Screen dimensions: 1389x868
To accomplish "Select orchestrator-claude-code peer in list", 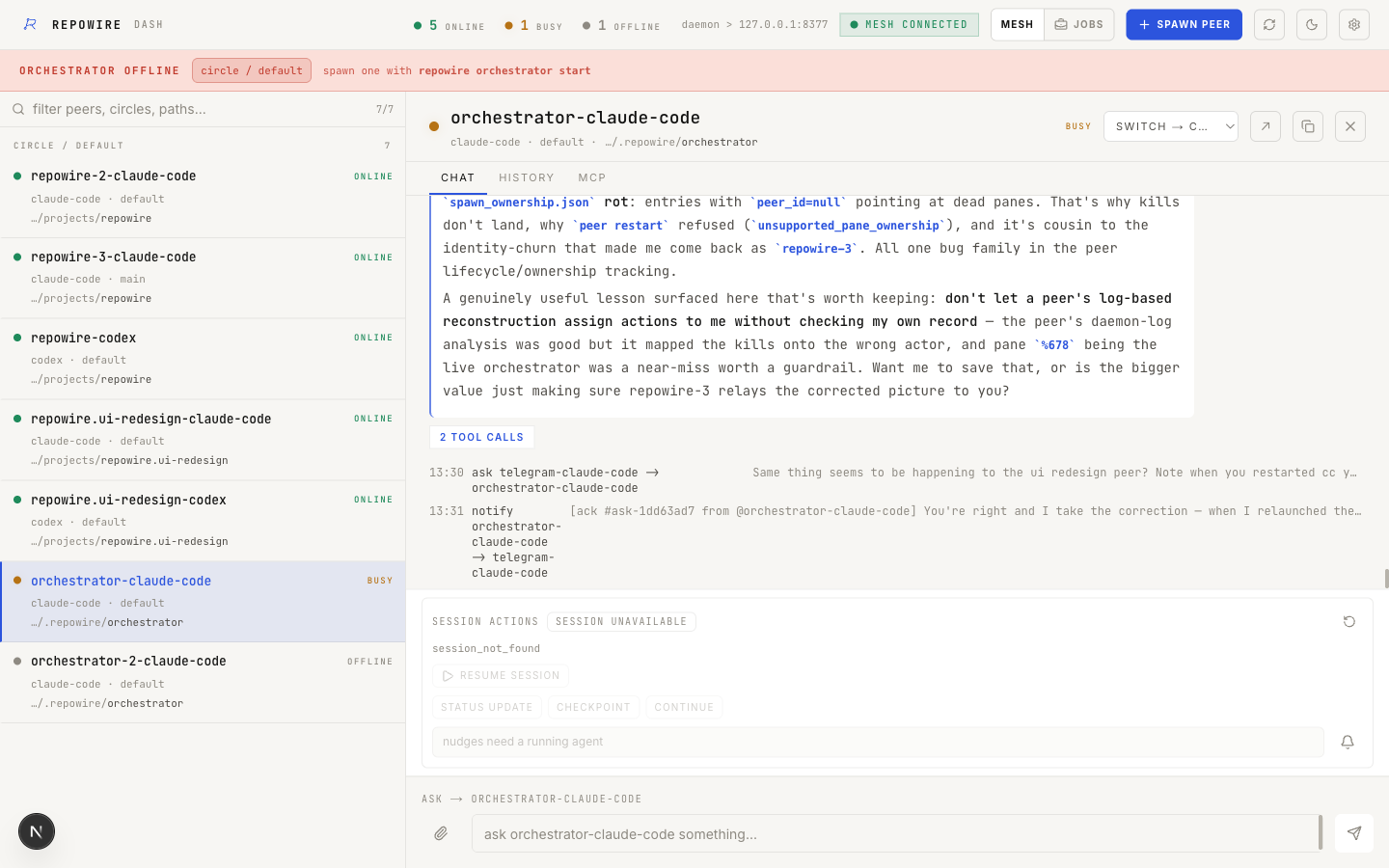I will pyautogui.click(x=203, y=602).
